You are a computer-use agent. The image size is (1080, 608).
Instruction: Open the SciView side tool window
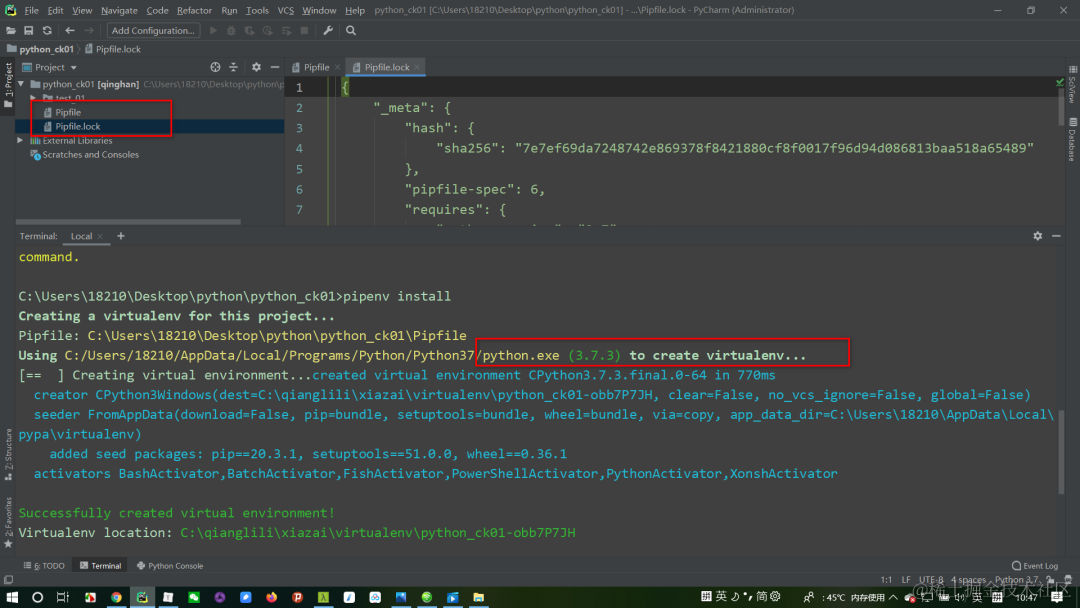pos(1072,85)
